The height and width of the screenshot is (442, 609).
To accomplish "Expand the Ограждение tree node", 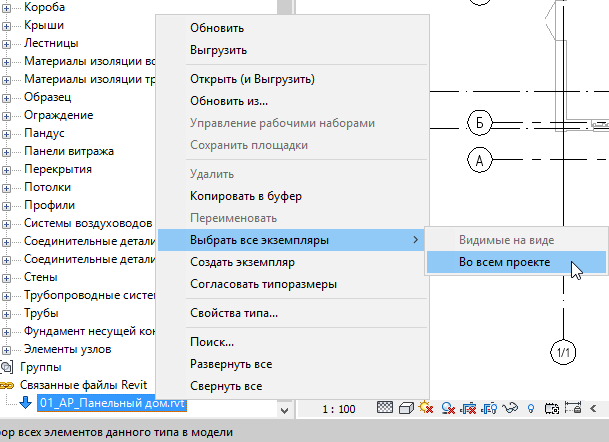I will tap(6, 116).
